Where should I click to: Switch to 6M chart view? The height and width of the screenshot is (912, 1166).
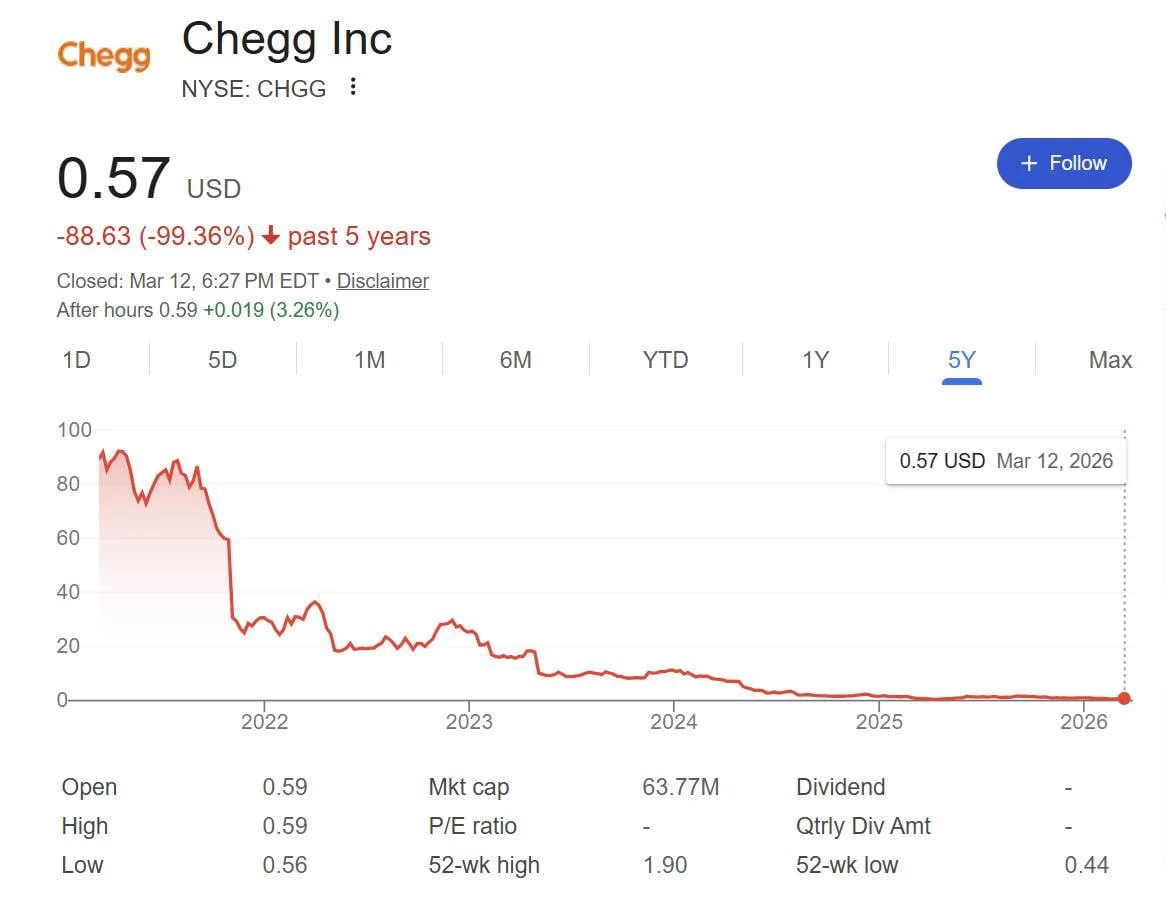tap(515, 360)
